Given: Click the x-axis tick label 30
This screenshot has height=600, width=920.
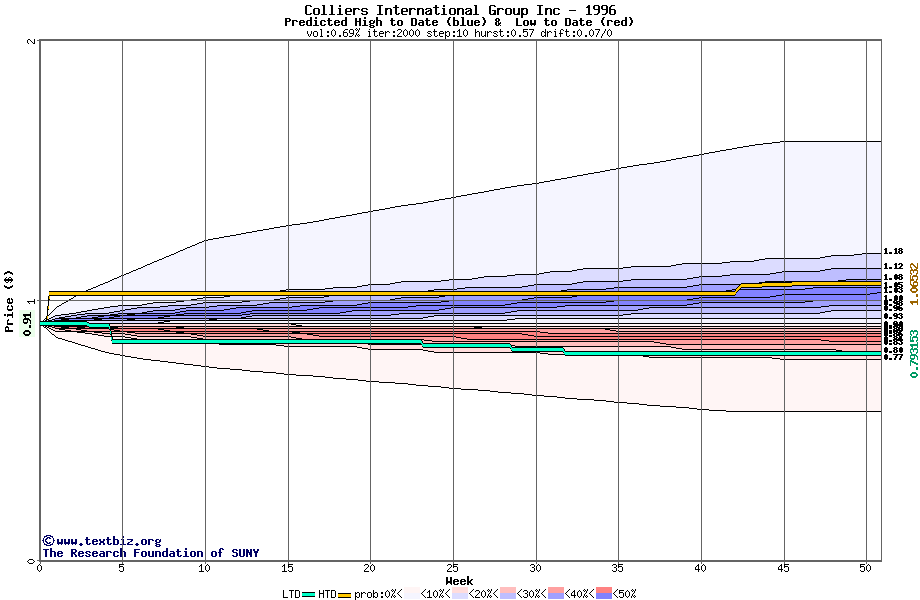Looking at the screenshot, I should (x=535, y=568).
